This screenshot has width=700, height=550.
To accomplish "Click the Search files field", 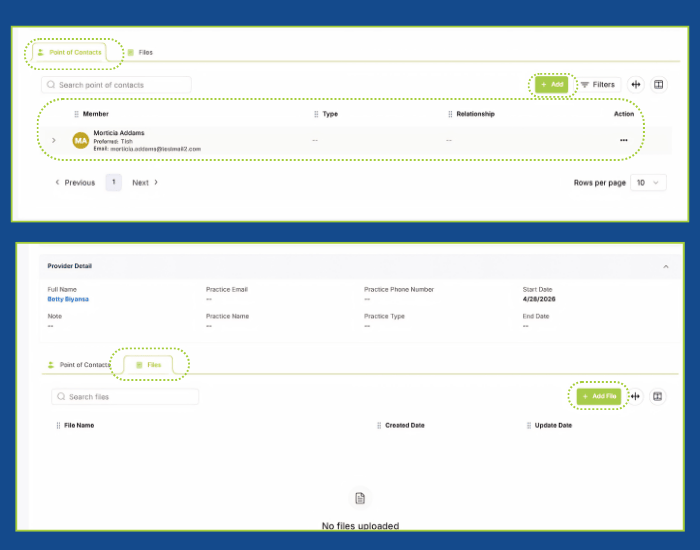I will coord(125,397).
